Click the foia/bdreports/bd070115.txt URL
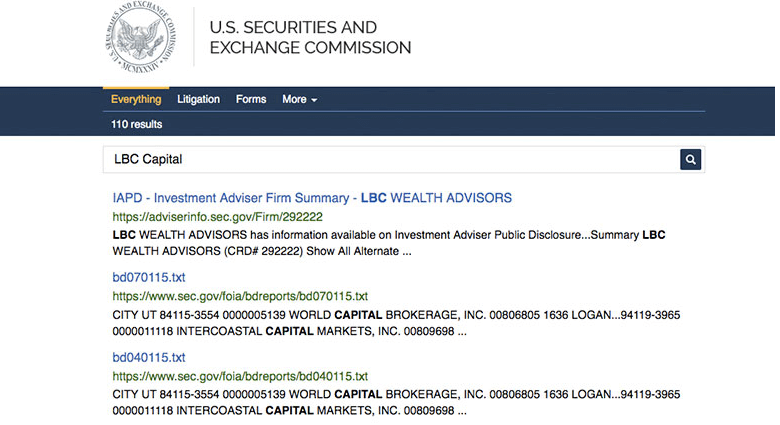 (x=240, y=296)
